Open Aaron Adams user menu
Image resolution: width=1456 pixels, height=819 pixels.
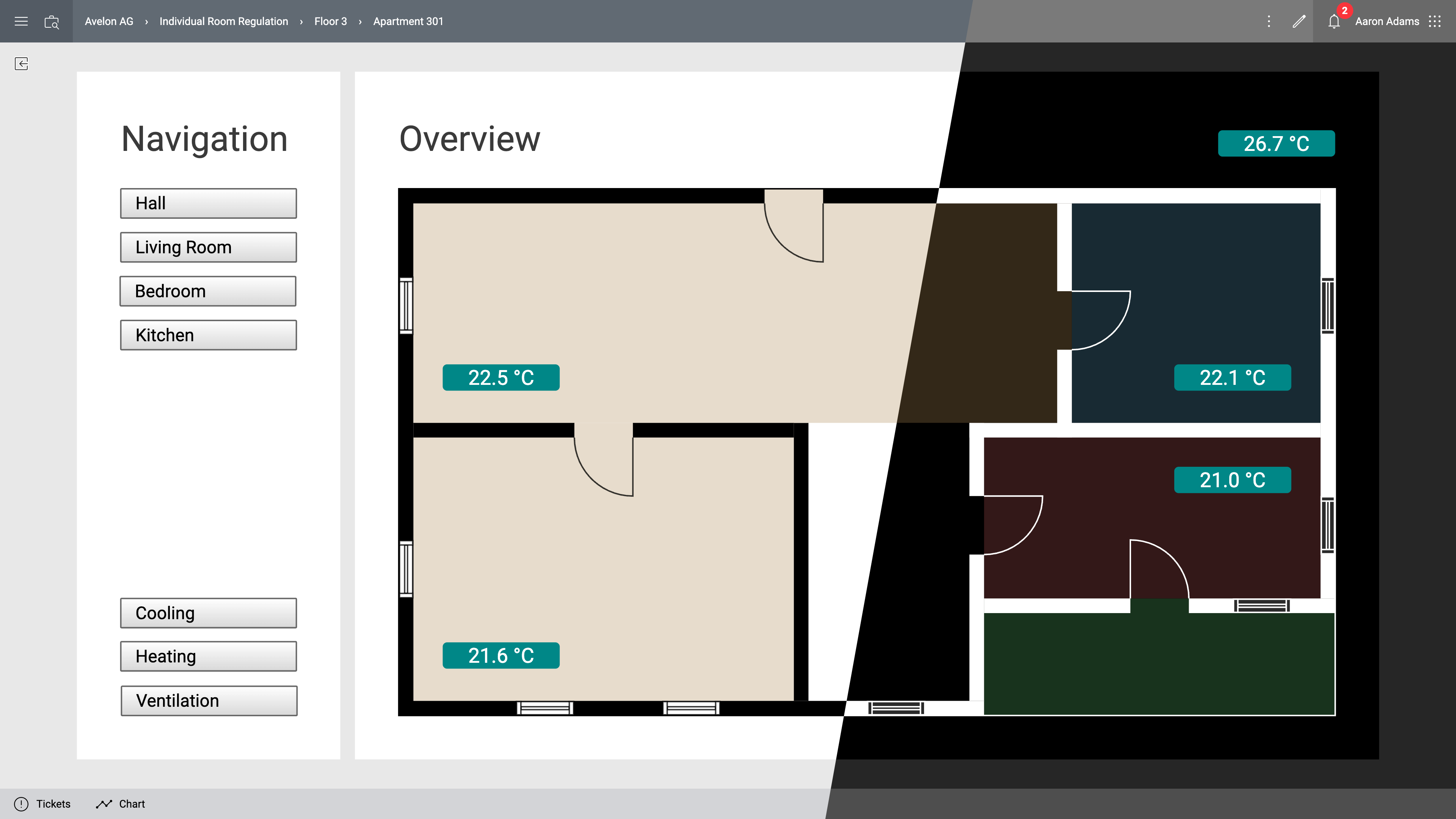1387,22
